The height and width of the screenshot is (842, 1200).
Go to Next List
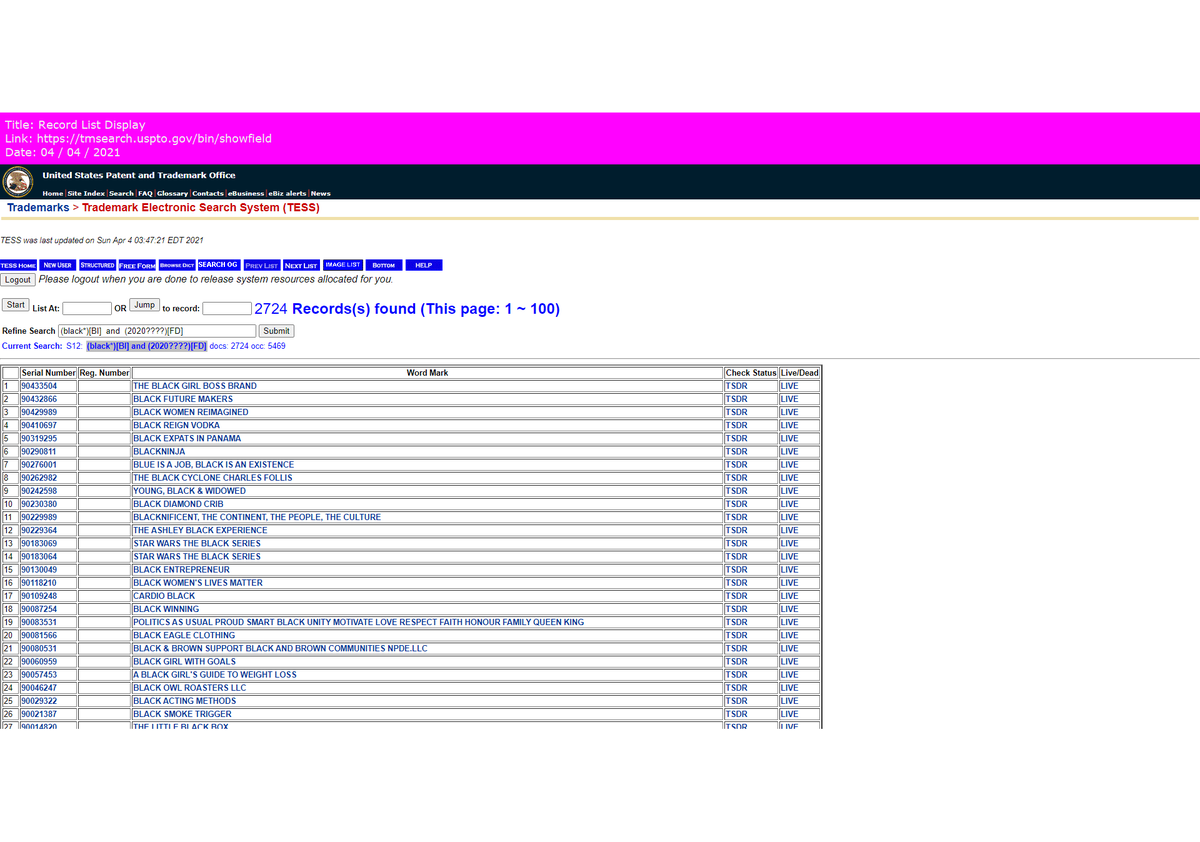click(301, 265)
